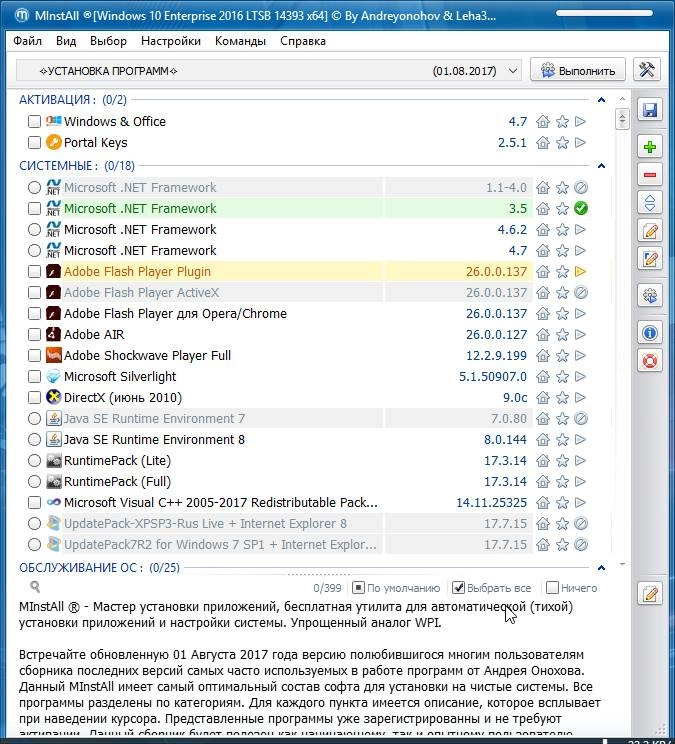Select the DirectX (июнь 2010) entry
Image resolution: width=675 pixels, height=744 pixels.
tap(123, 398)
